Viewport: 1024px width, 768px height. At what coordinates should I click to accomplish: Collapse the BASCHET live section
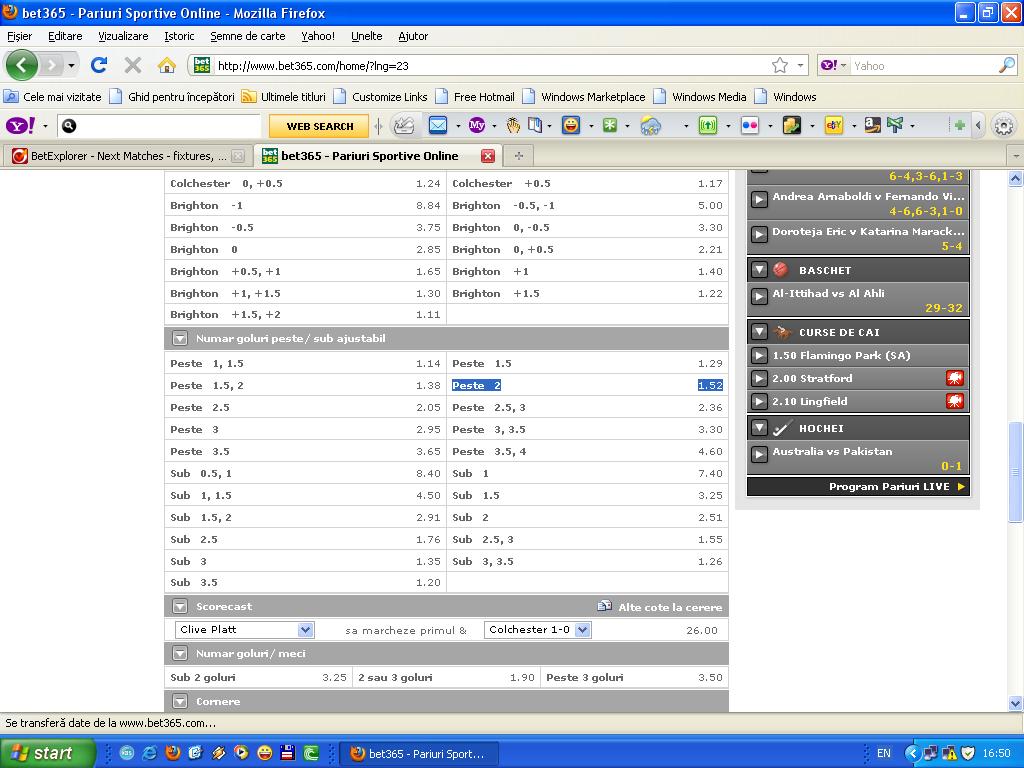click(x=759, y=270)
